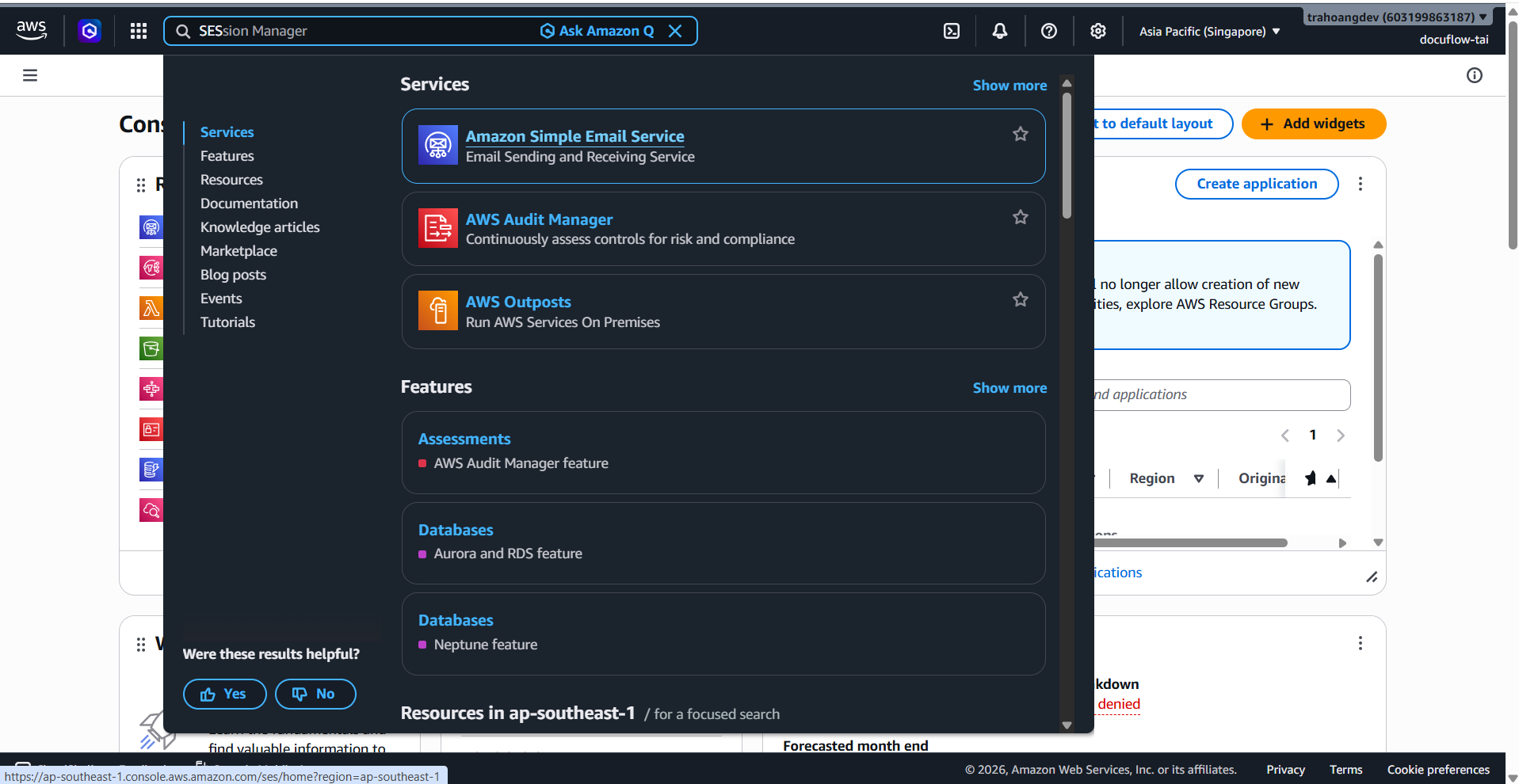1519x784 pixels.
Task: Open the Assessments feature of Audit Manager
Action: (464, 439)
